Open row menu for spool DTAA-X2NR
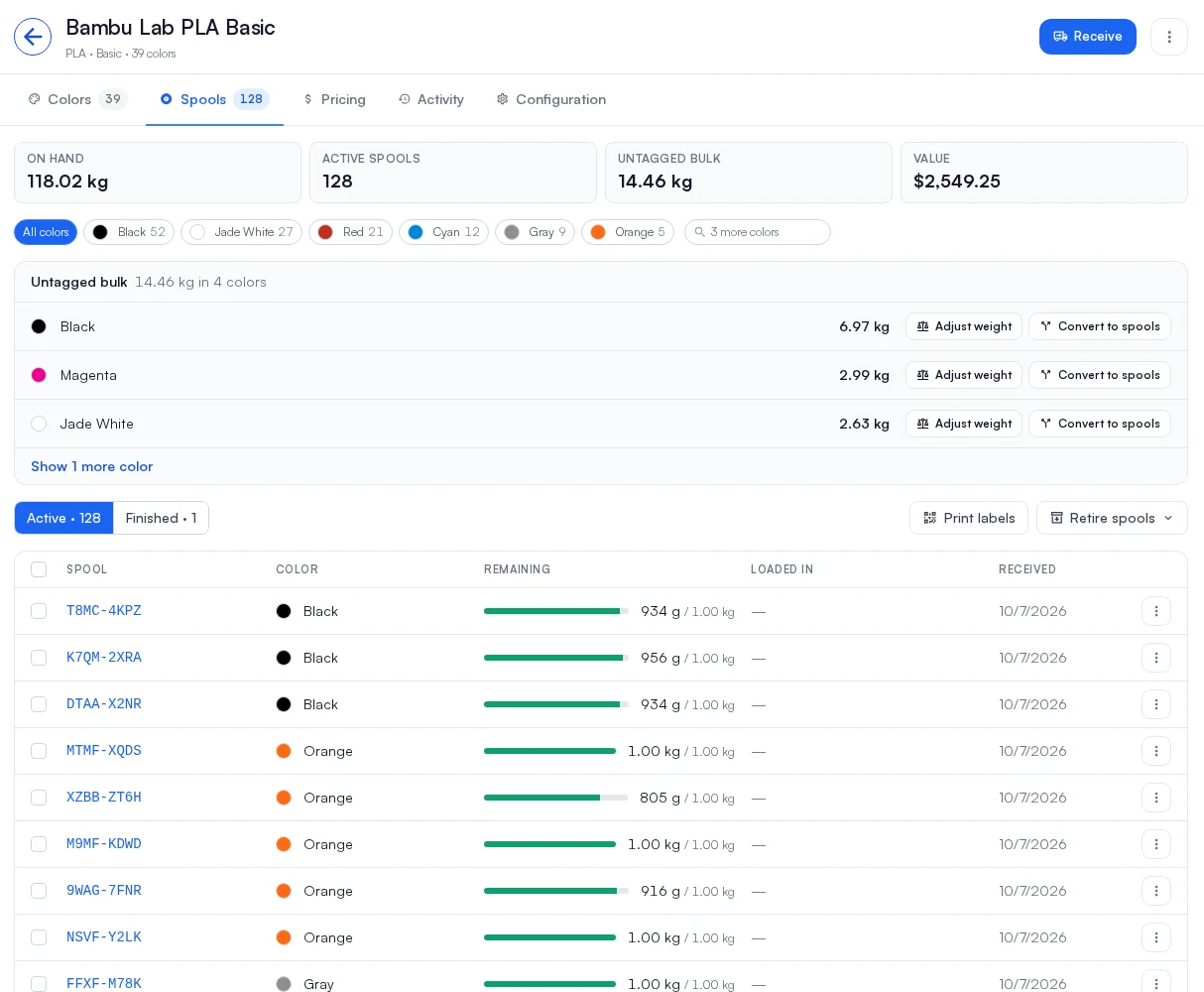Image resolution: width=1204 pixels, height=992 pixels. 1156,704
